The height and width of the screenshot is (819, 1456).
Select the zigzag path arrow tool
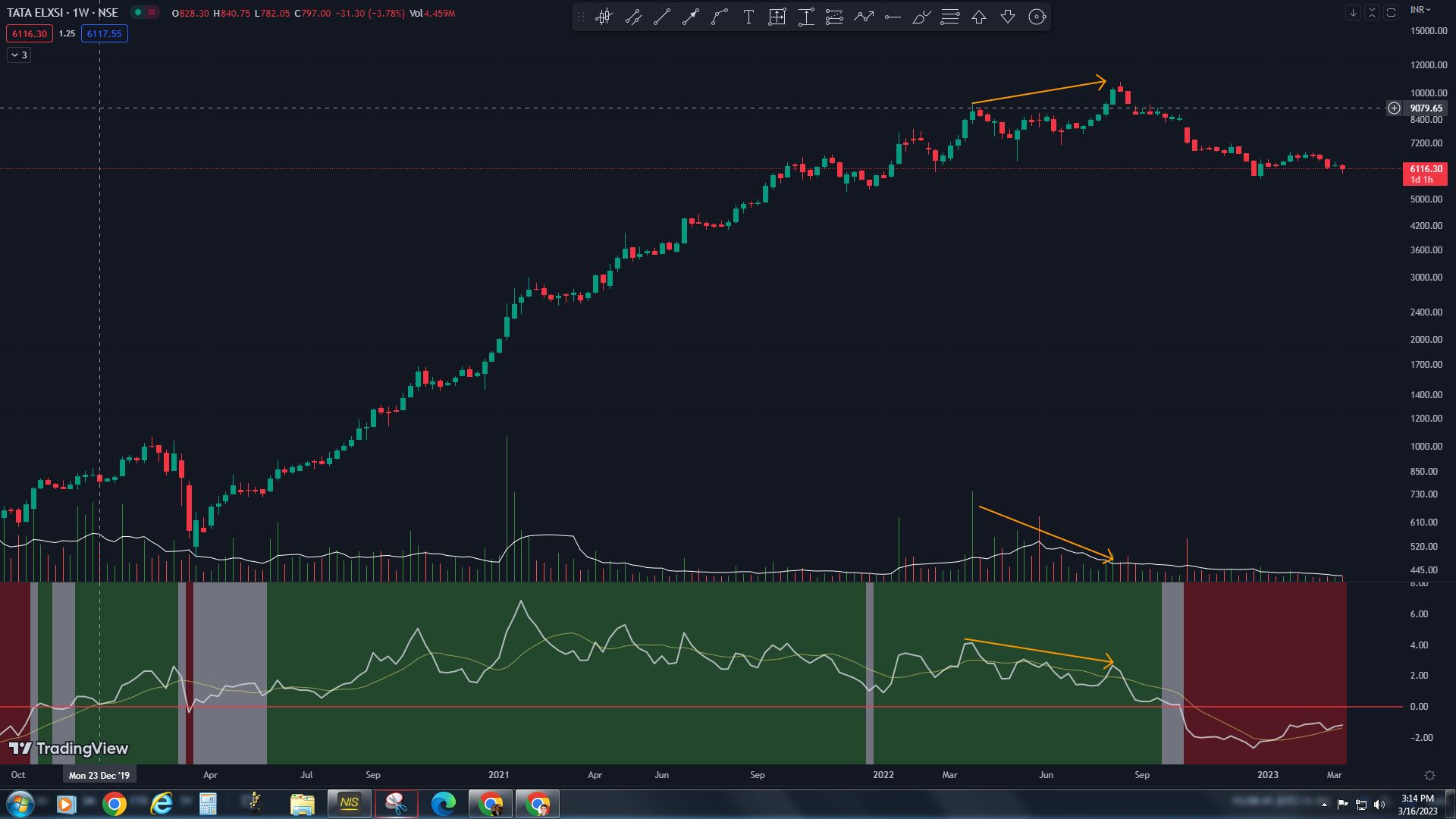[x=864, y=17]
